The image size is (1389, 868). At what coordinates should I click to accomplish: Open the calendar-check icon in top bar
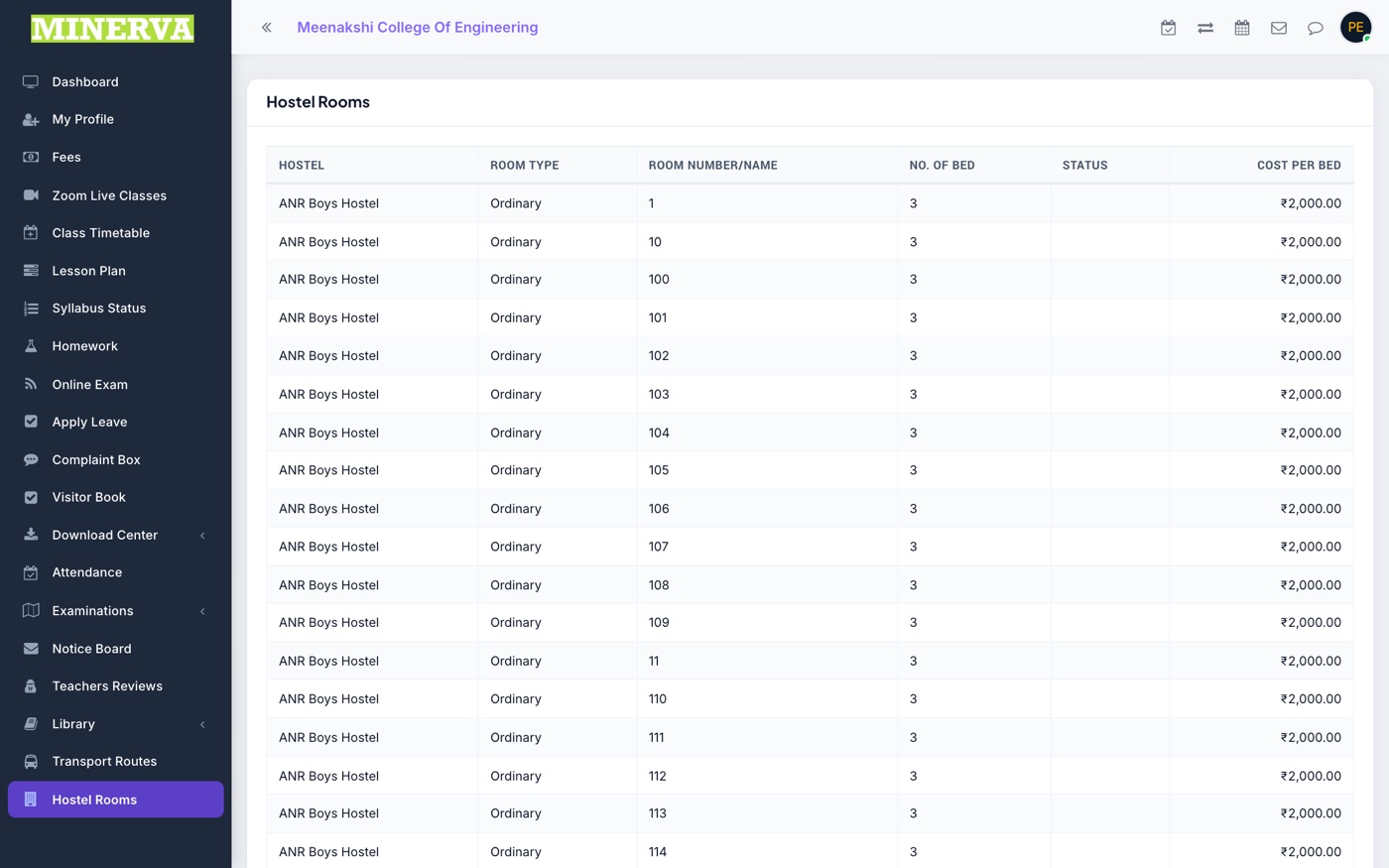1169,28
